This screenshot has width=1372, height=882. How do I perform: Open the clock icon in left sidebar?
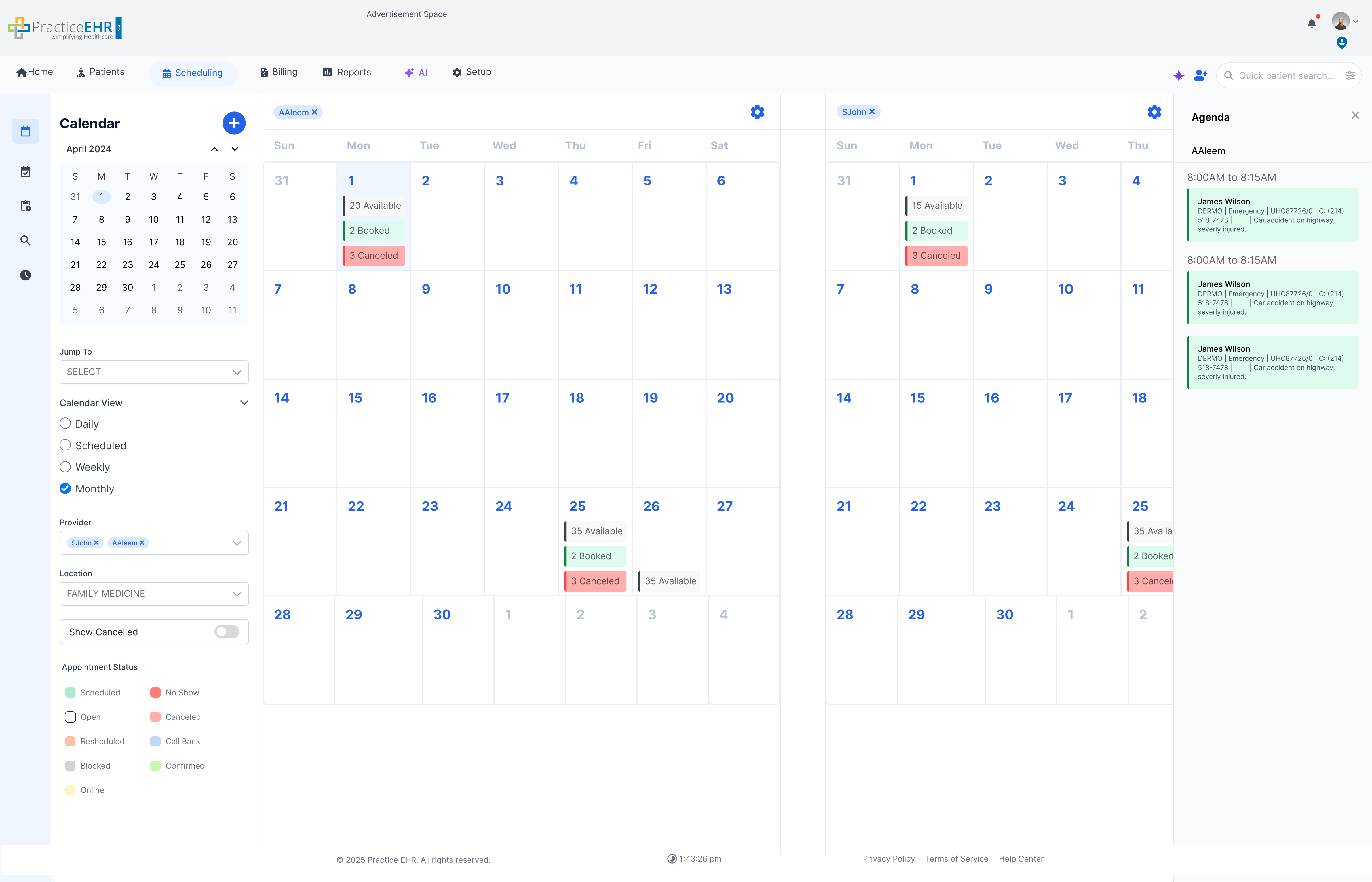point(25,275)
